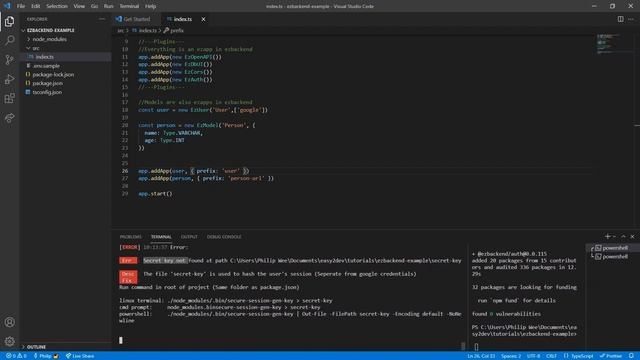The image size is (640, 360).
Task: Open the Terminal menu
Action: (129, 6)
